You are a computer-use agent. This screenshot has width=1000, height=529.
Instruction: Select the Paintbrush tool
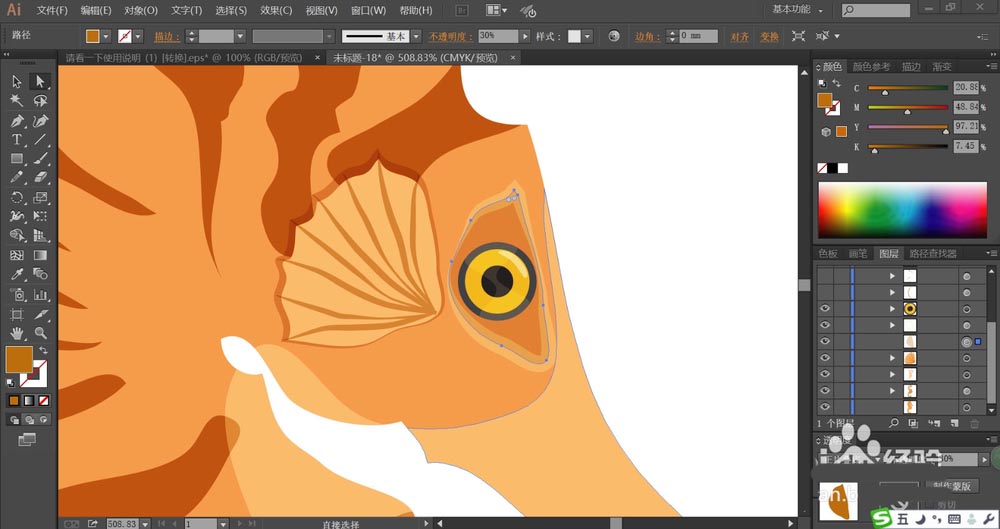[40, 159]
